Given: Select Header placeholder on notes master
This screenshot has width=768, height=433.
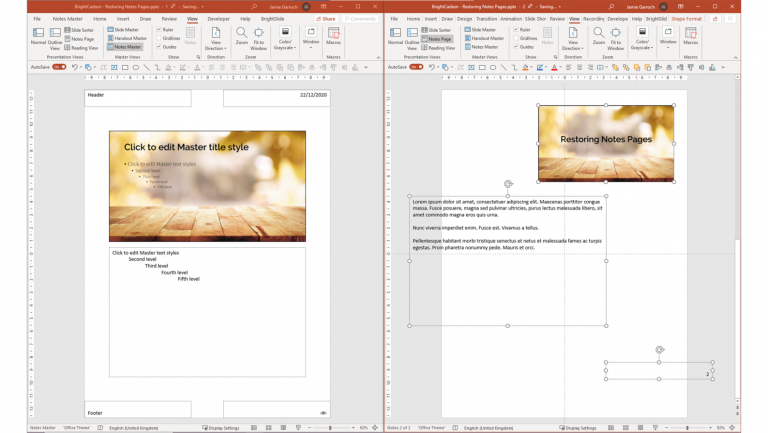Looking at the screenshot, I should 138,98.
